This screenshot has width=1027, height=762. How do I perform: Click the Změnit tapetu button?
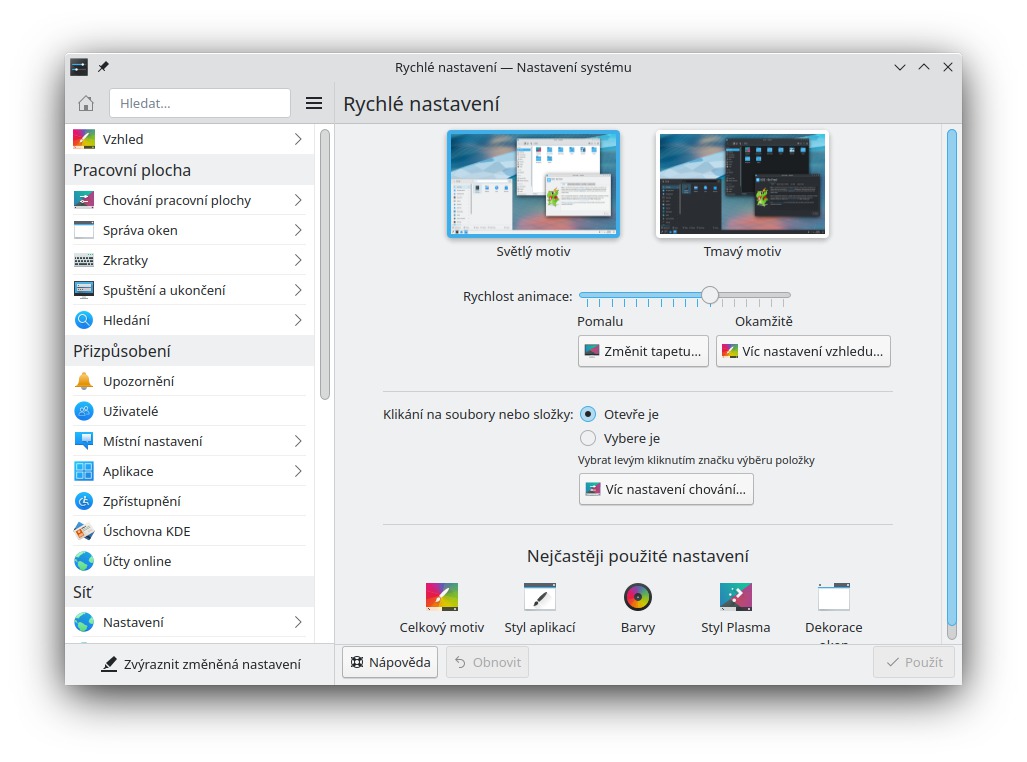tap(644, 351)
